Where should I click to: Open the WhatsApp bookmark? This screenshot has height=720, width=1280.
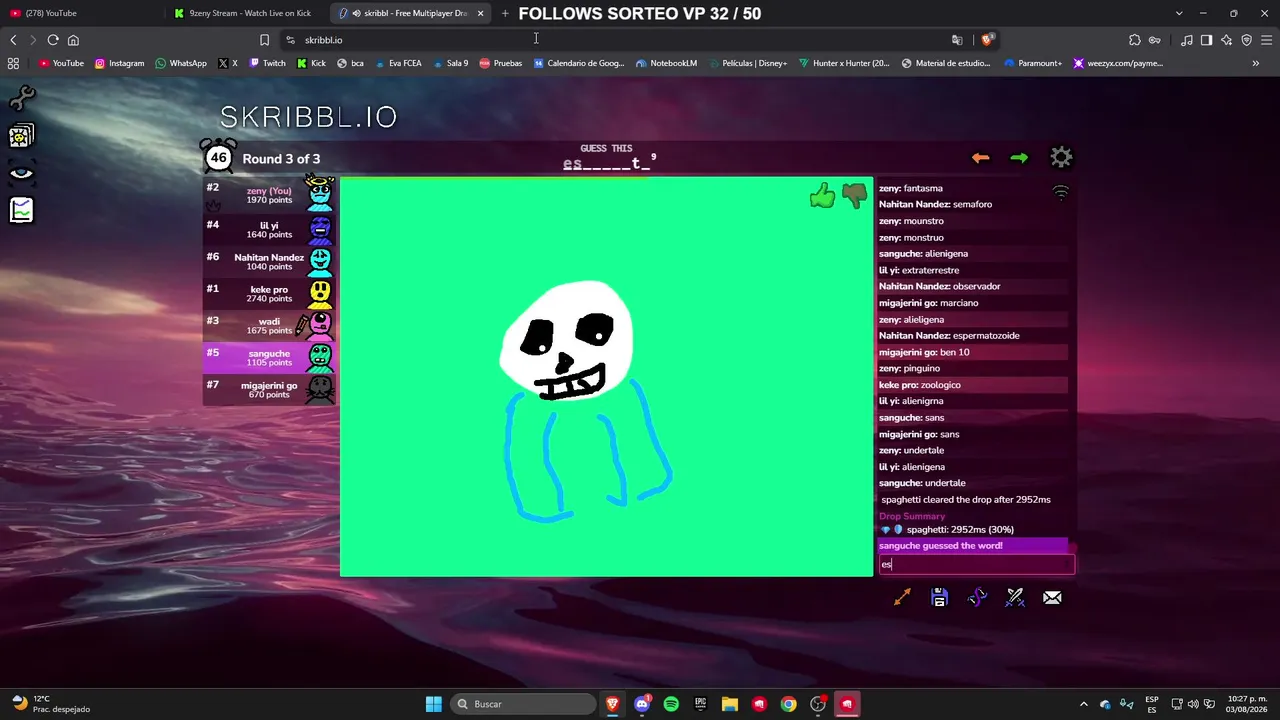[181, 63]
